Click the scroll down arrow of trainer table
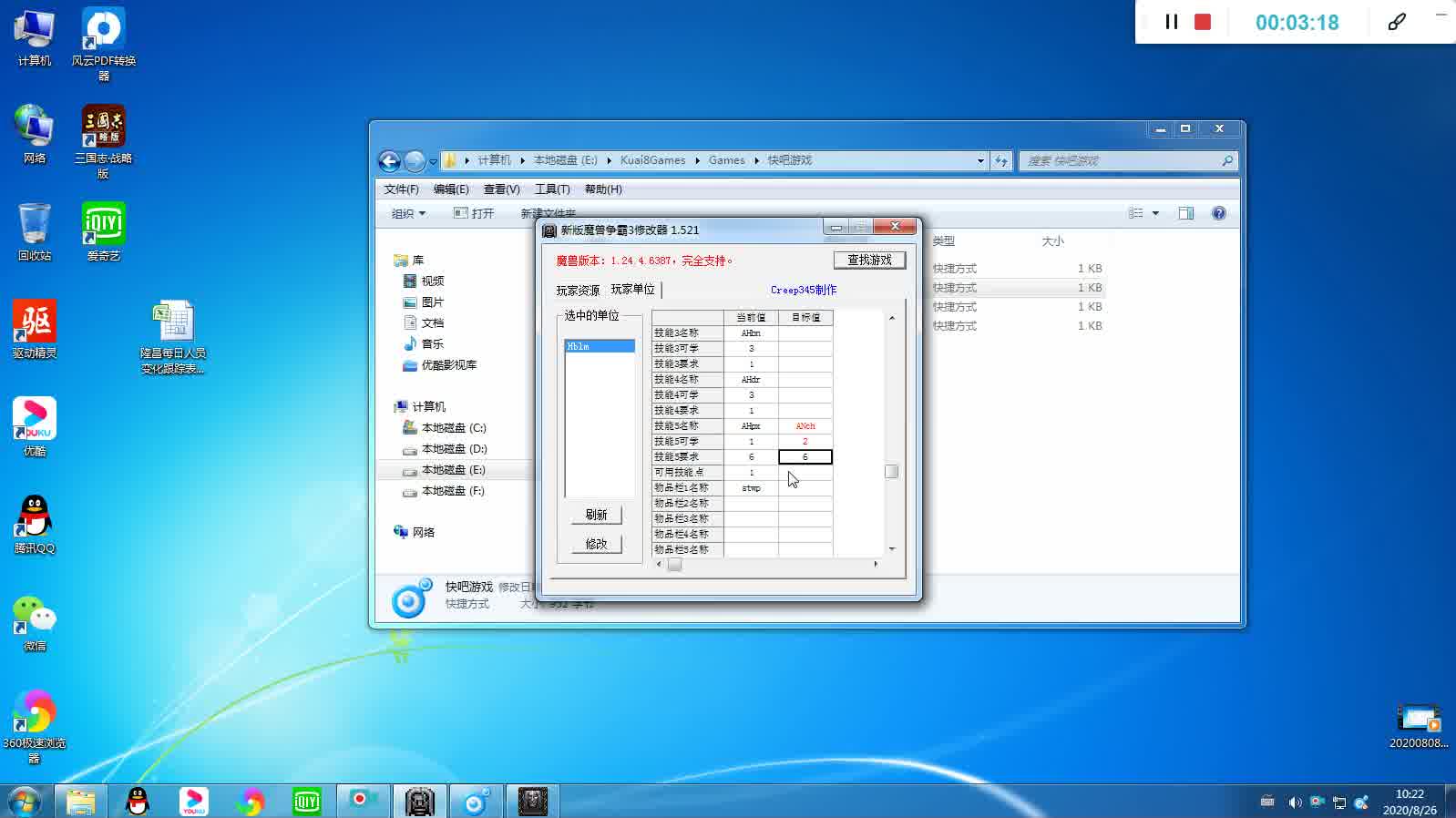 pos(891,549)
